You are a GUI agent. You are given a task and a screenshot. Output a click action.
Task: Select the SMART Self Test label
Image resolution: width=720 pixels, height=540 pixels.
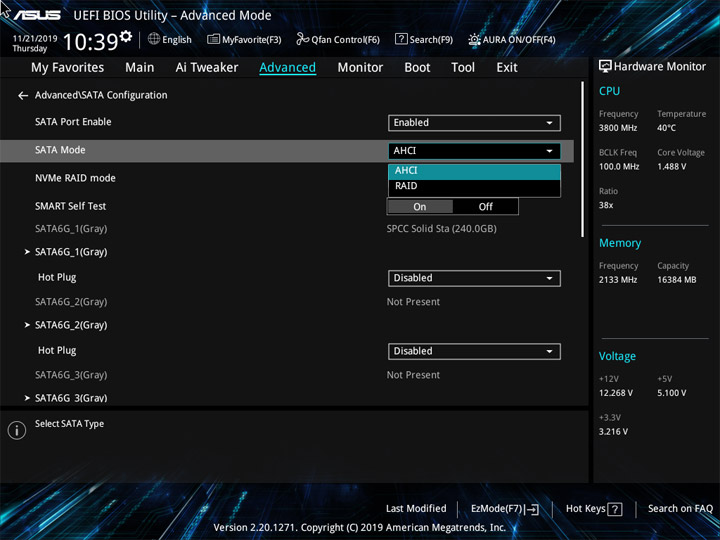point(70,206)
